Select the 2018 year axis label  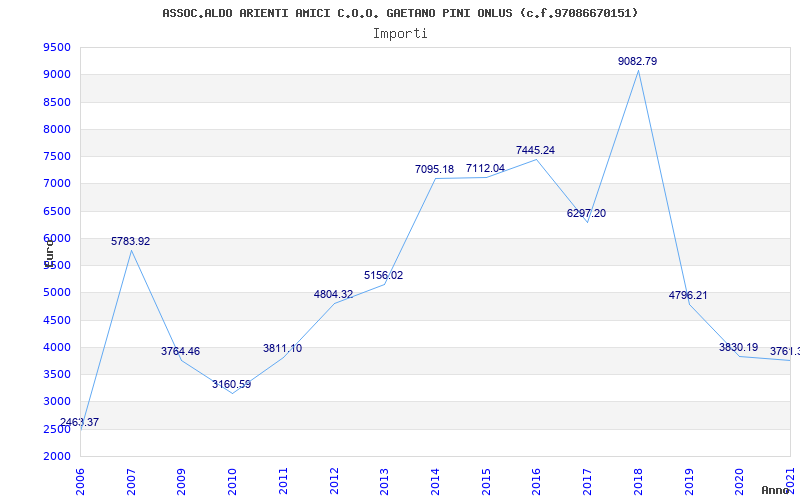click(x=638, y=481)
